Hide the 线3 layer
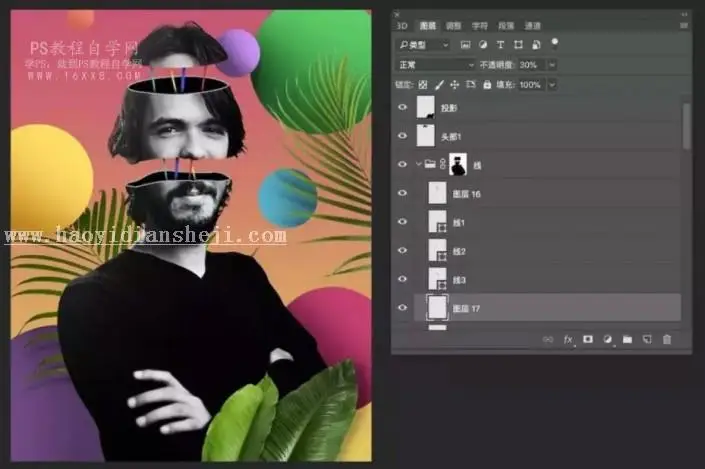Image resolution: width=705 pixels, height=469 pixels. (x=402, y=279)
